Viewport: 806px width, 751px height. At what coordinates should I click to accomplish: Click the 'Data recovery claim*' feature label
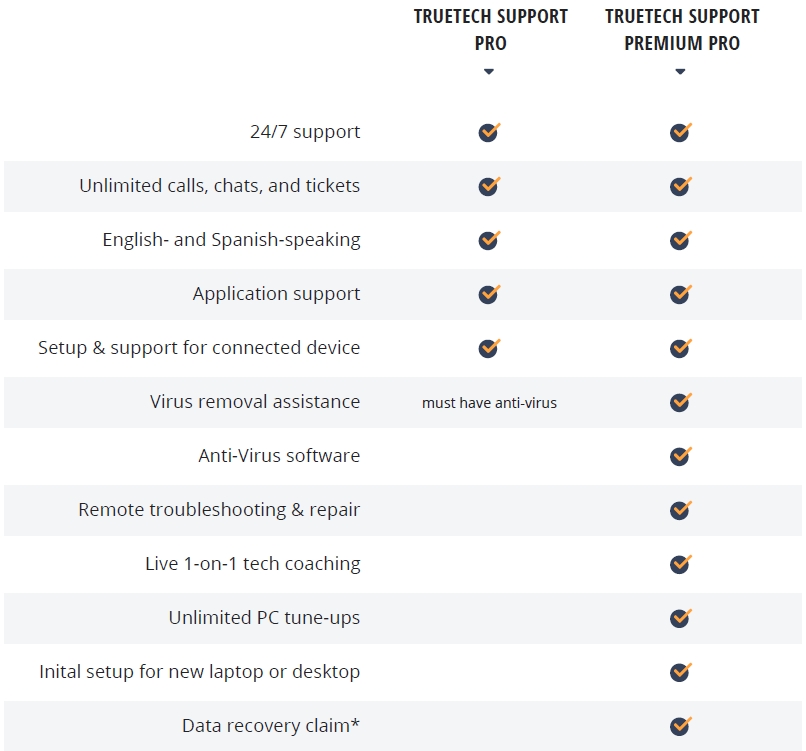[x=271, y=725]
